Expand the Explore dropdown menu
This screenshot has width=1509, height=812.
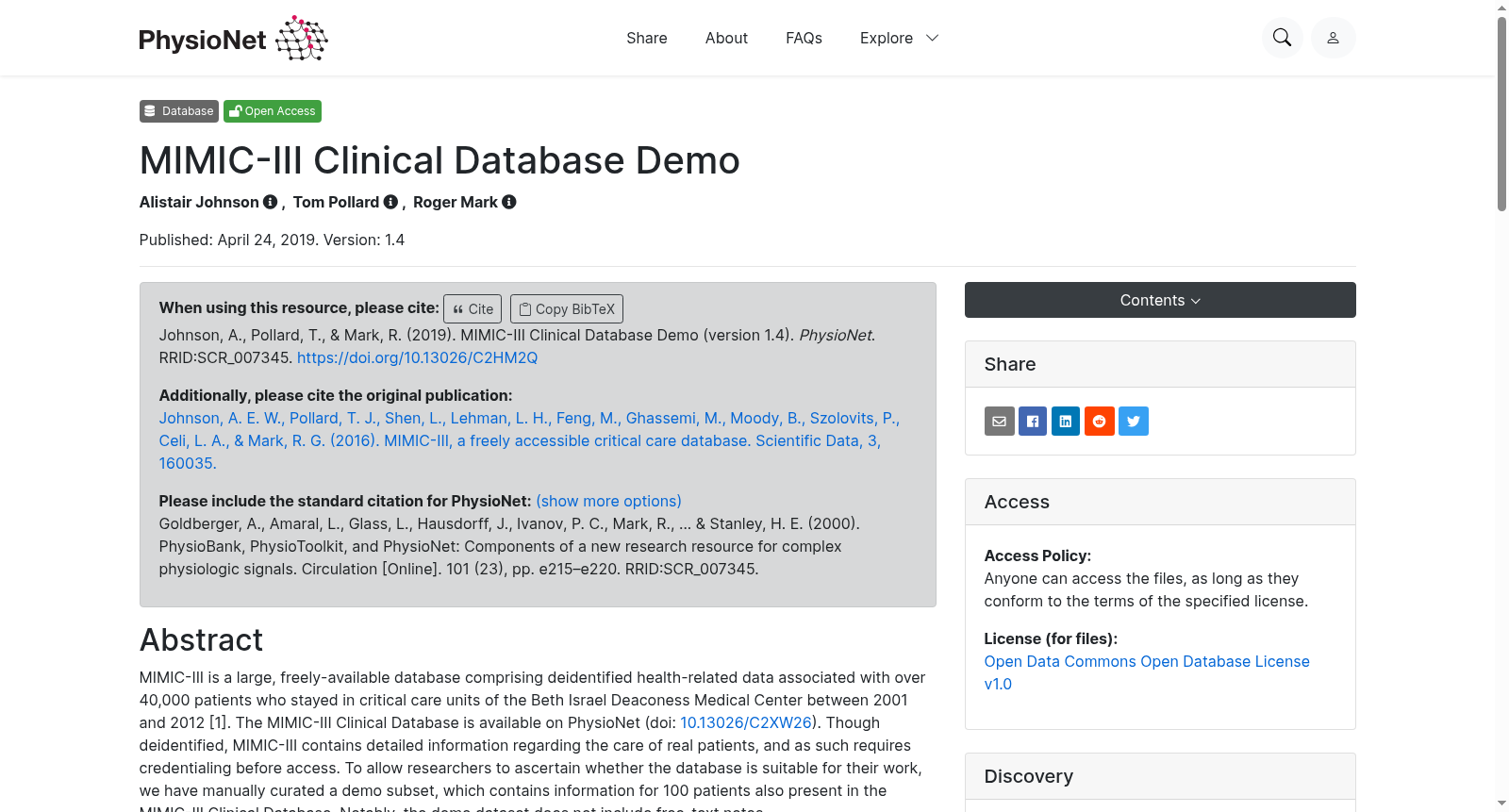pos(899,38)
